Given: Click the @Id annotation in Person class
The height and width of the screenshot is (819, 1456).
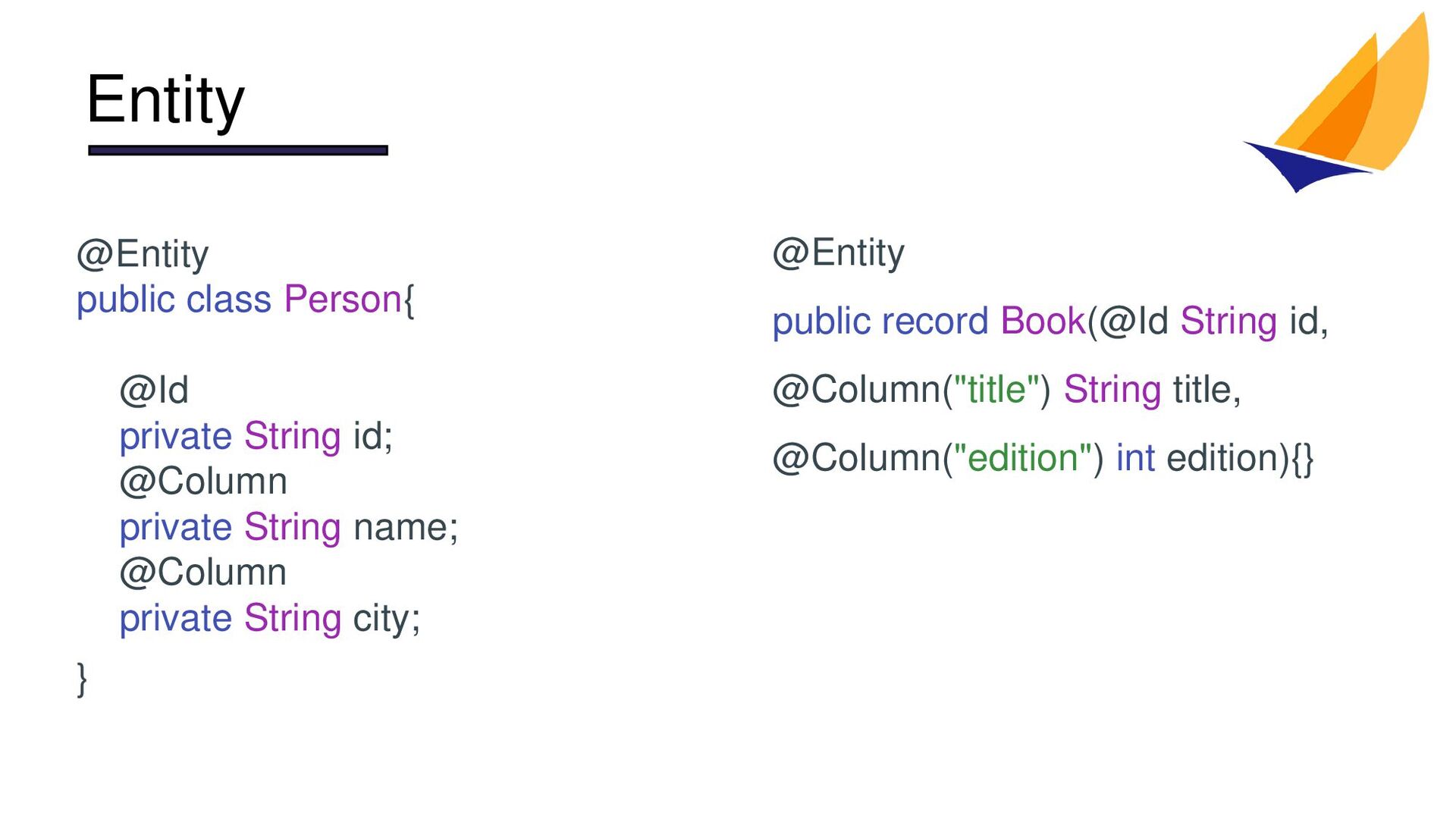Looking at the screenshot, I should (154, 390).
